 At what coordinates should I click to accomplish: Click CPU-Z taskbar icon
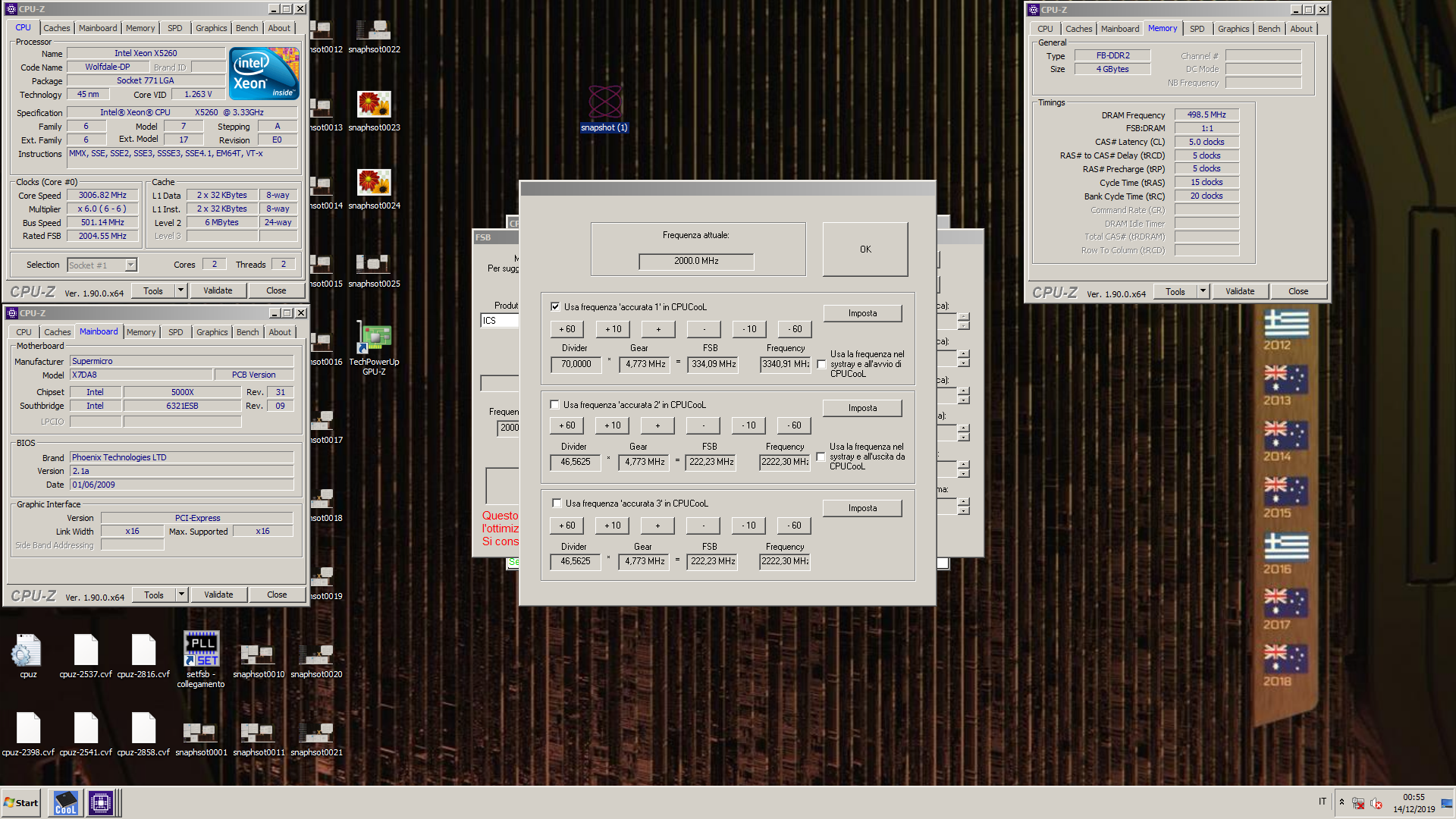coord(100,802)
